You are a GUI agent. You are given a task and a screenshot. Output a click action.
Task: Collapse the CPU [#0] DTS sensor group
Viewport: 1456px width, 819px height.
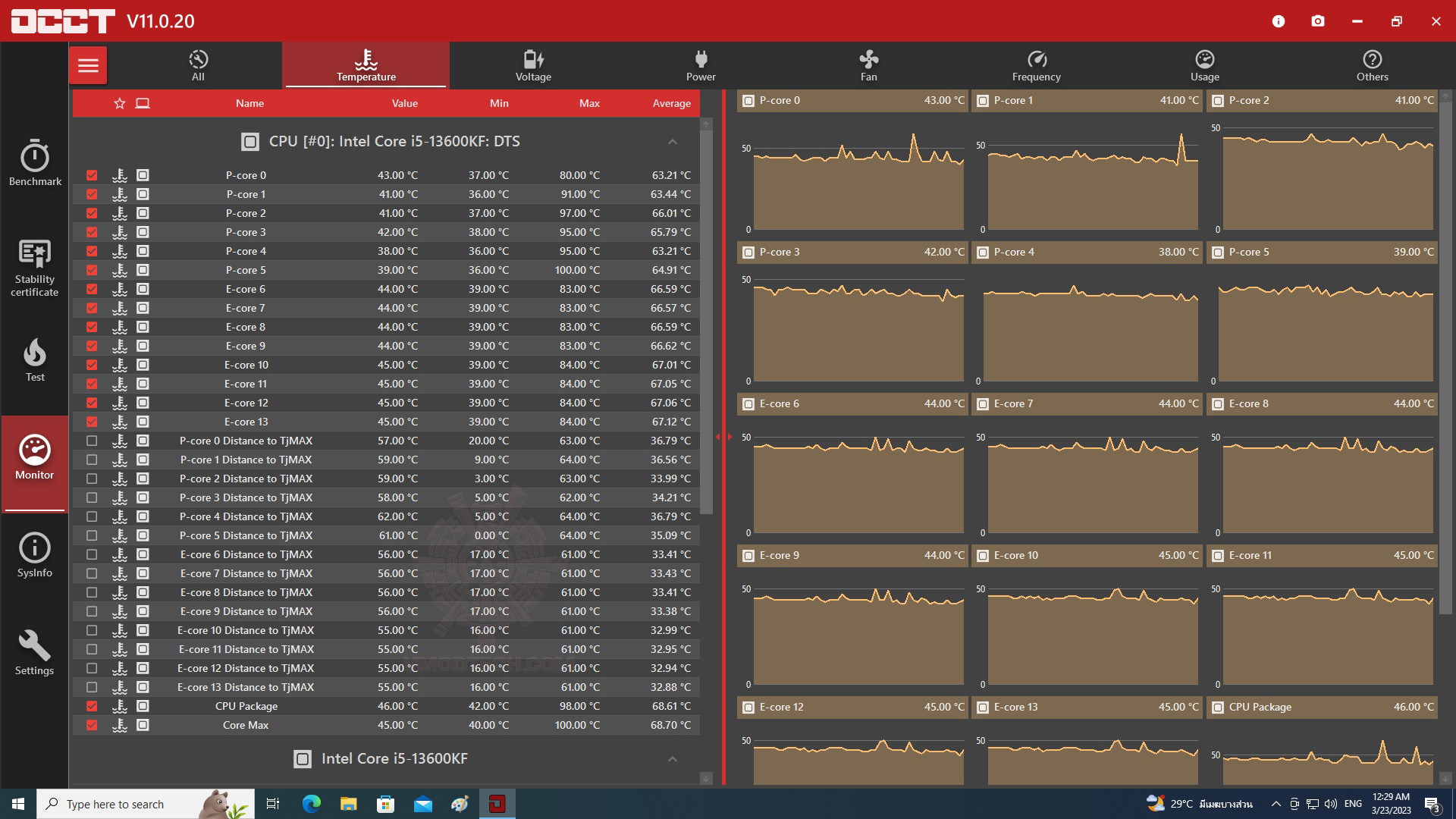(x=672, y=142)
